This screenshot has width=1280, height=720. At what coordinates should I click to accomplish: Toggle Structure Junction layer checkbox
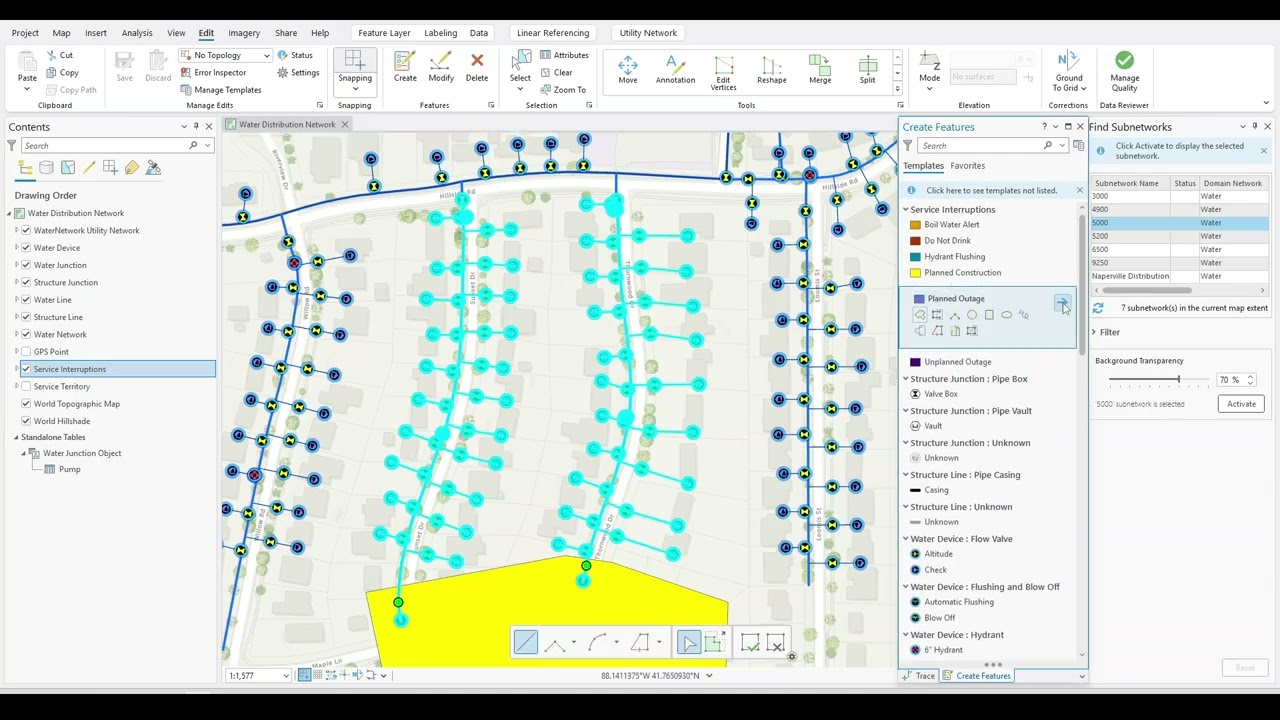click(26, 283)
